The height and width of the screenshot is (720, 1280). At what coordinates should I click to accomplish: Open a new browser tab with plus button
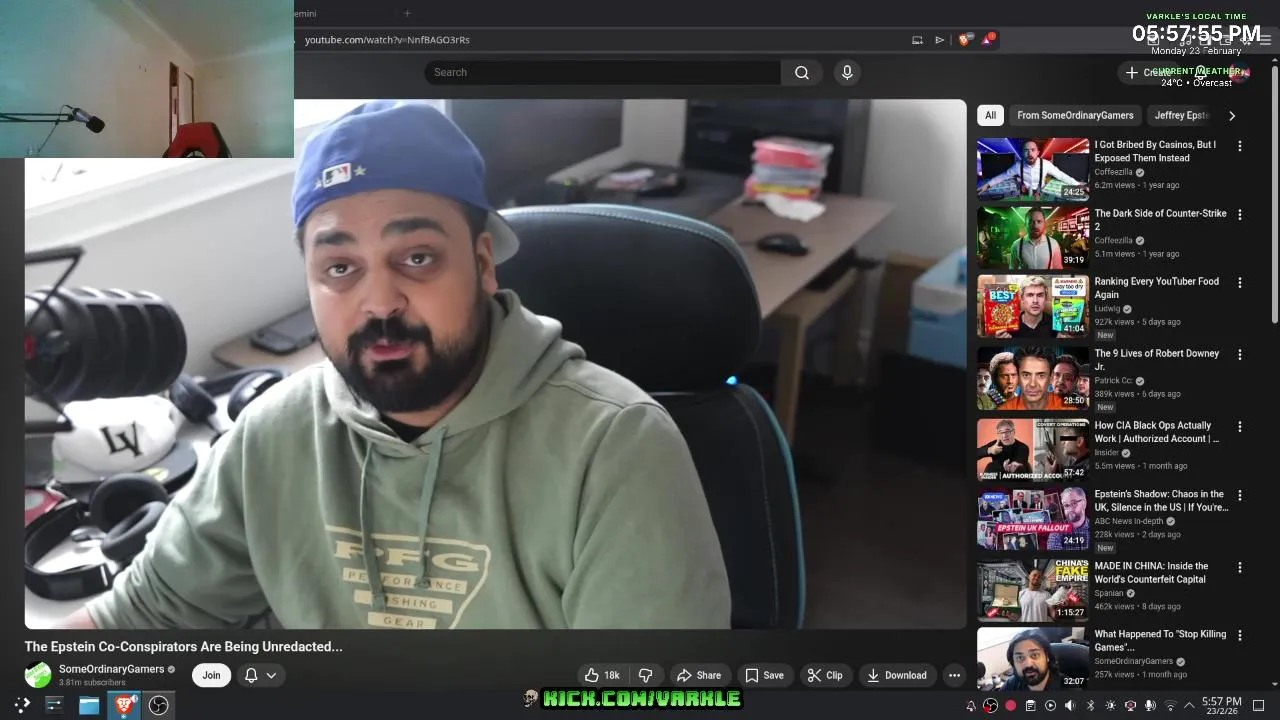[407, 13]
